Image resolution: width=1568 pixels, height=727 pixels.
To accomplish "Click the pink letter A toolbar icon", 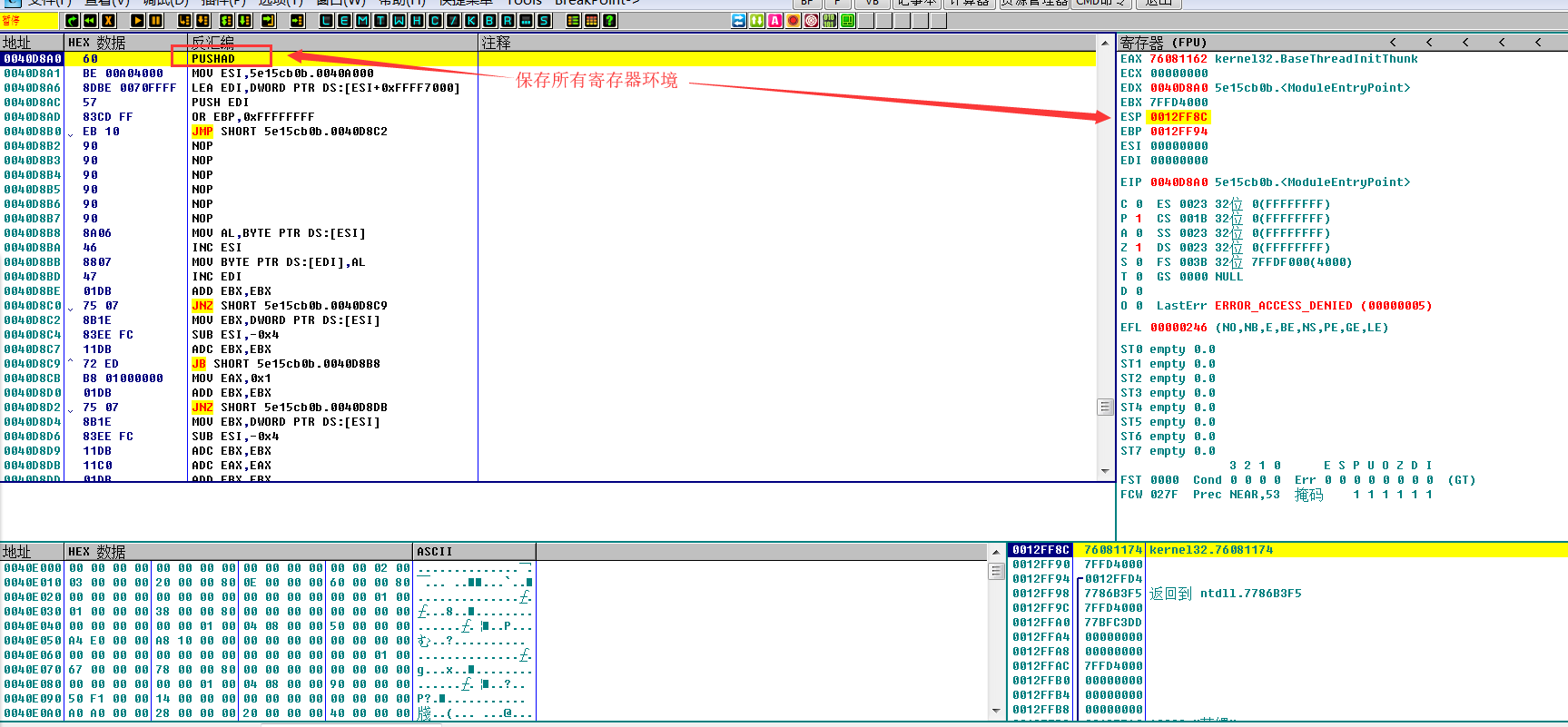I will pos(775,20).
